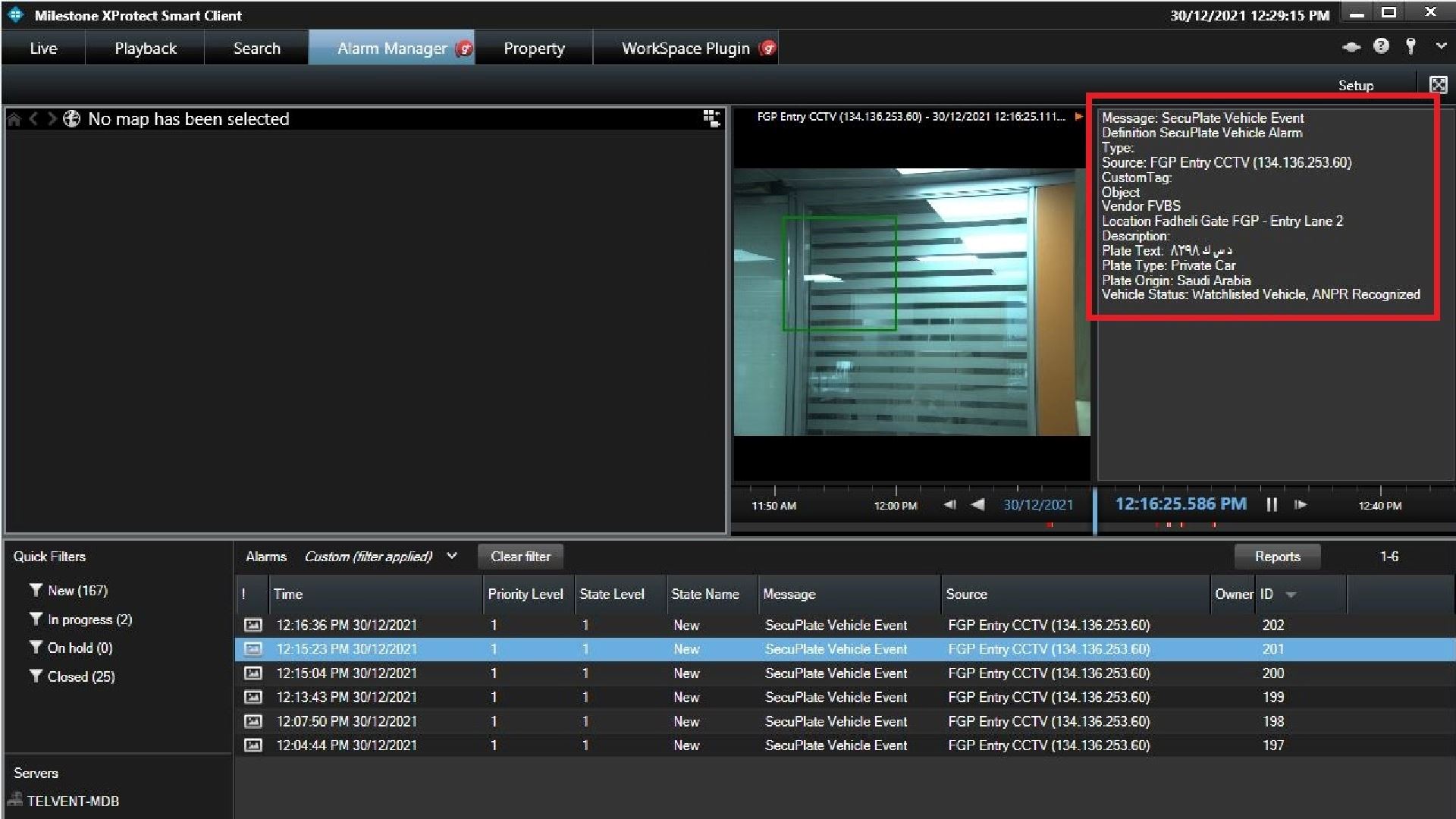The height and width of the screenshot is (819, 1456).
Task: Filter alarms by New (167)
Action: point(77,591)
